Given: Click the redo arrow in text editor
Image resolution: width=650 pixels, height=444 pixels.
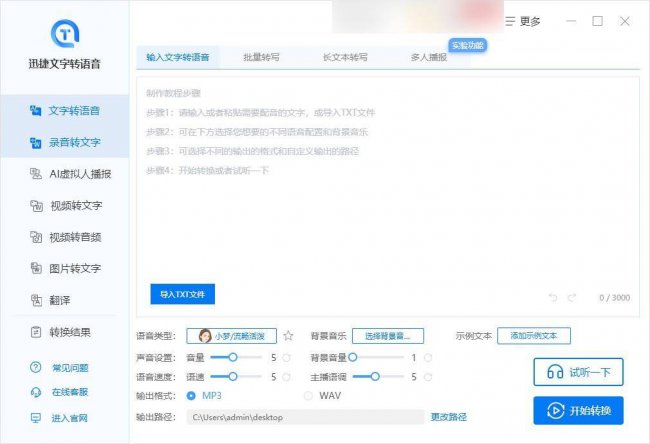Looking at the screenshot, I should click(572, 298).
